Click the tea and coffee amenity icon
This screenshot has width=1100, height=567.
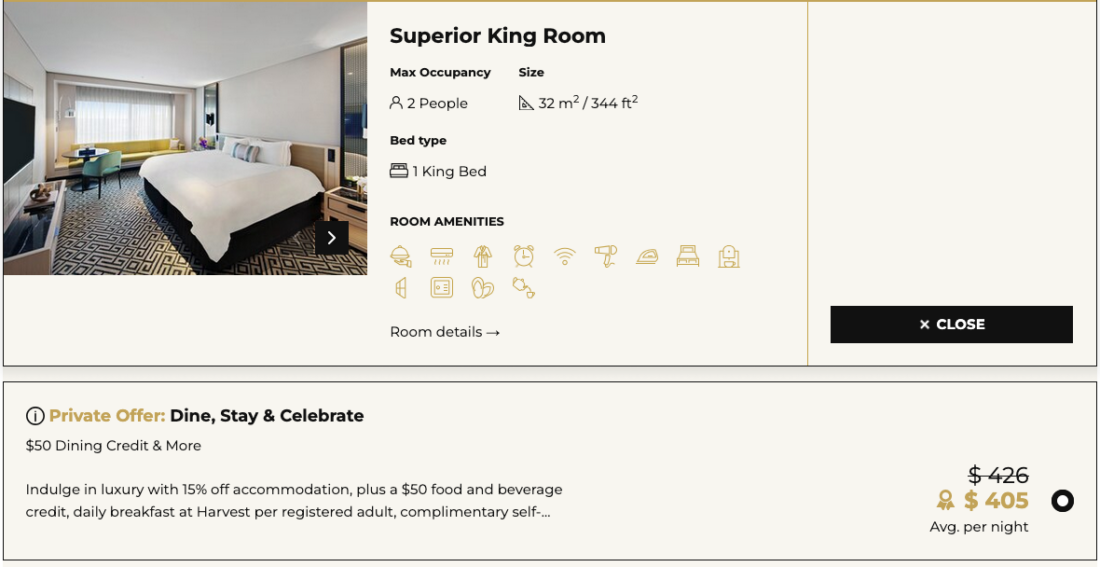point(524,288)
